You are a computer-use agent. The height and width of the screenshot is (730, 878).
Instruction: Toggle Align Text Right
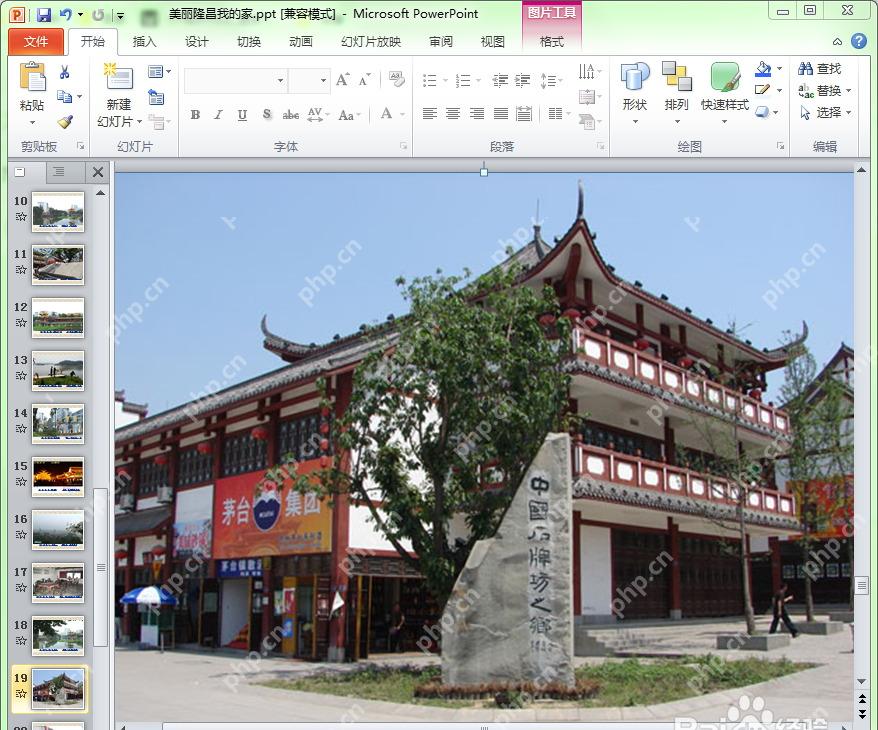pos(477,114)
